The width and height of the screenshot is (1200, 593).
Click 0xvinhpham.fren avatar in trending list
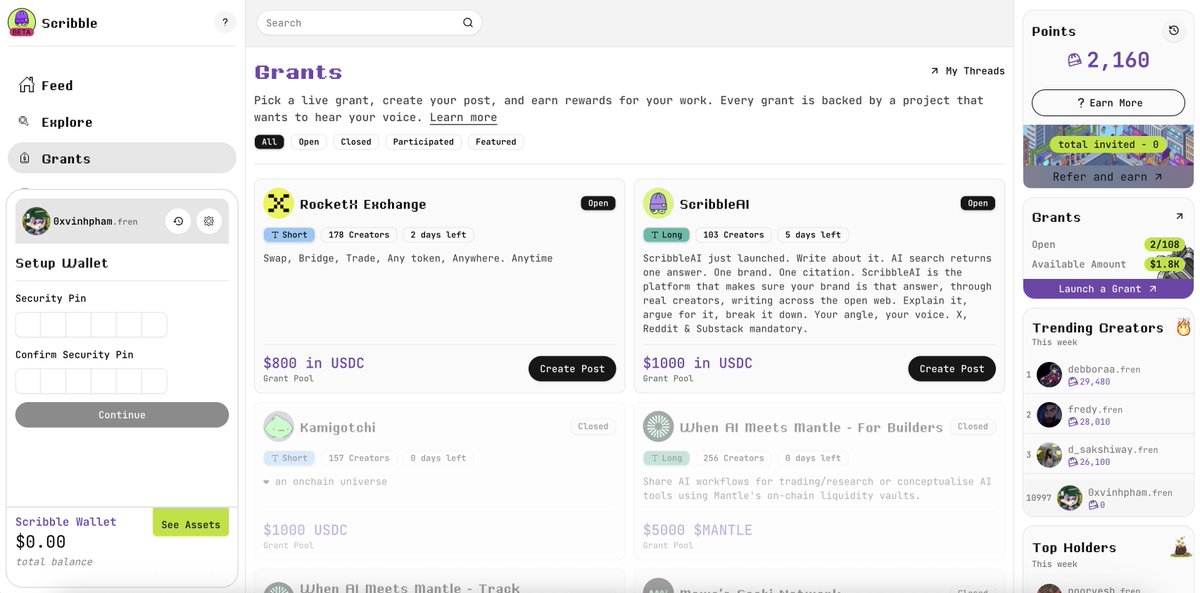tap(1070, 497)
